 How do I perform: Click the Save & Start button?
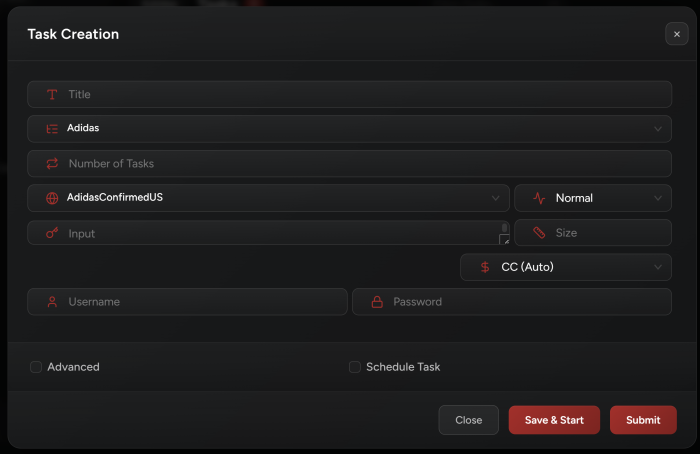click(x=554, y=420)
